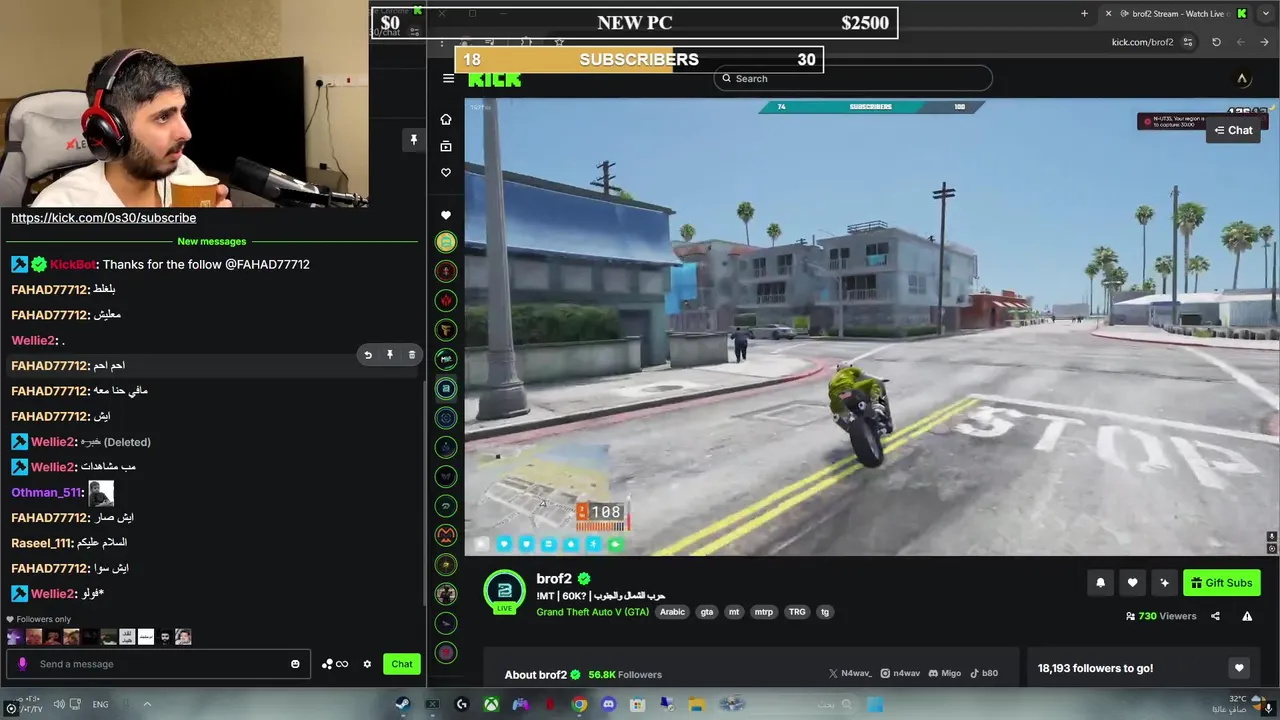The image size is (1280, 720).
Task: Pin the hovered FAHAD77712 chat message
Action: coord(390,355)
